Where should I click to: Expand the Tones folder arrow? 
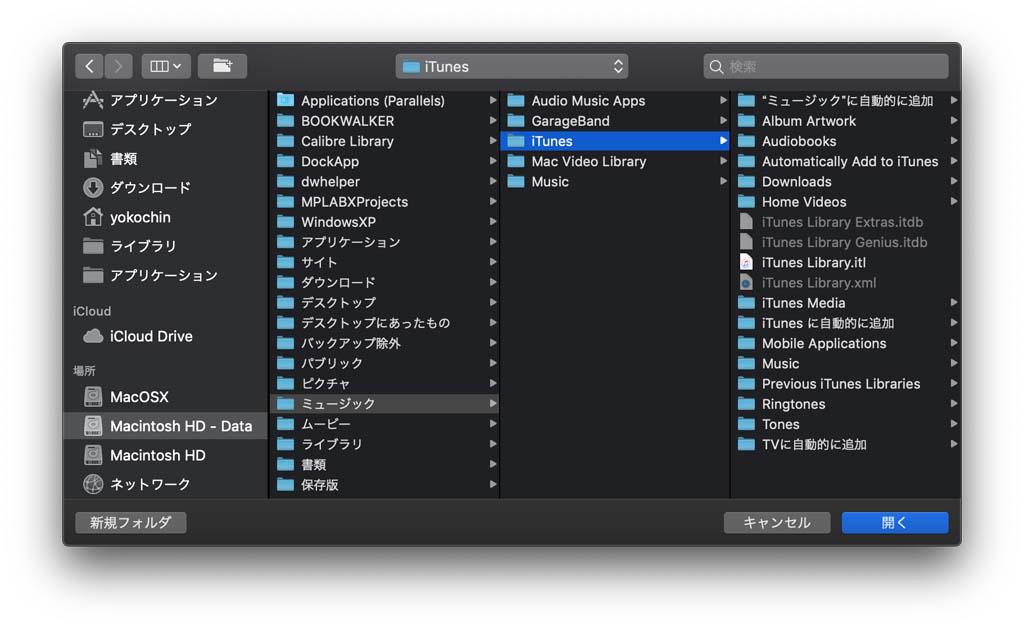point(953,425)
